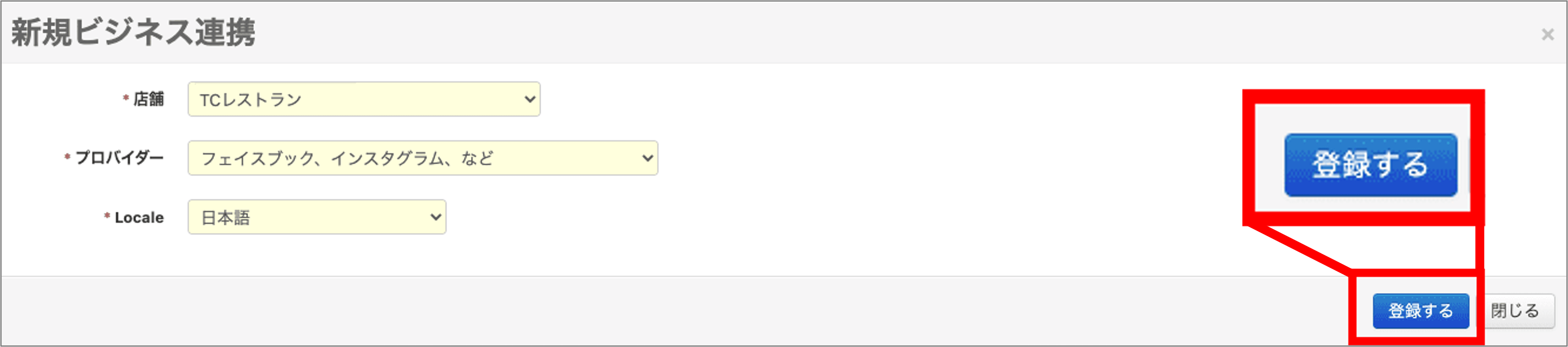Click the 店舗 field label
The image size is (1568, 347).
pyautogui.click(x=148, y=99)
